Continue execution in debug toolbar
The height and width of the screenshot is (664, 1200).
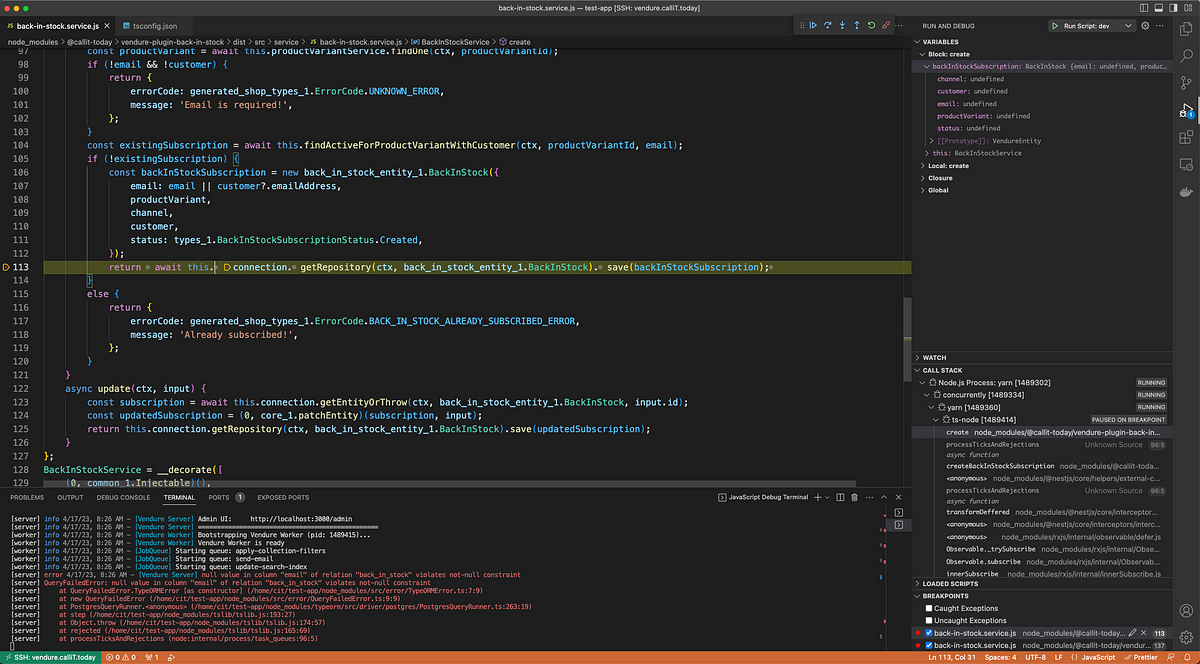pyautogui.click(x=813, y=25)
